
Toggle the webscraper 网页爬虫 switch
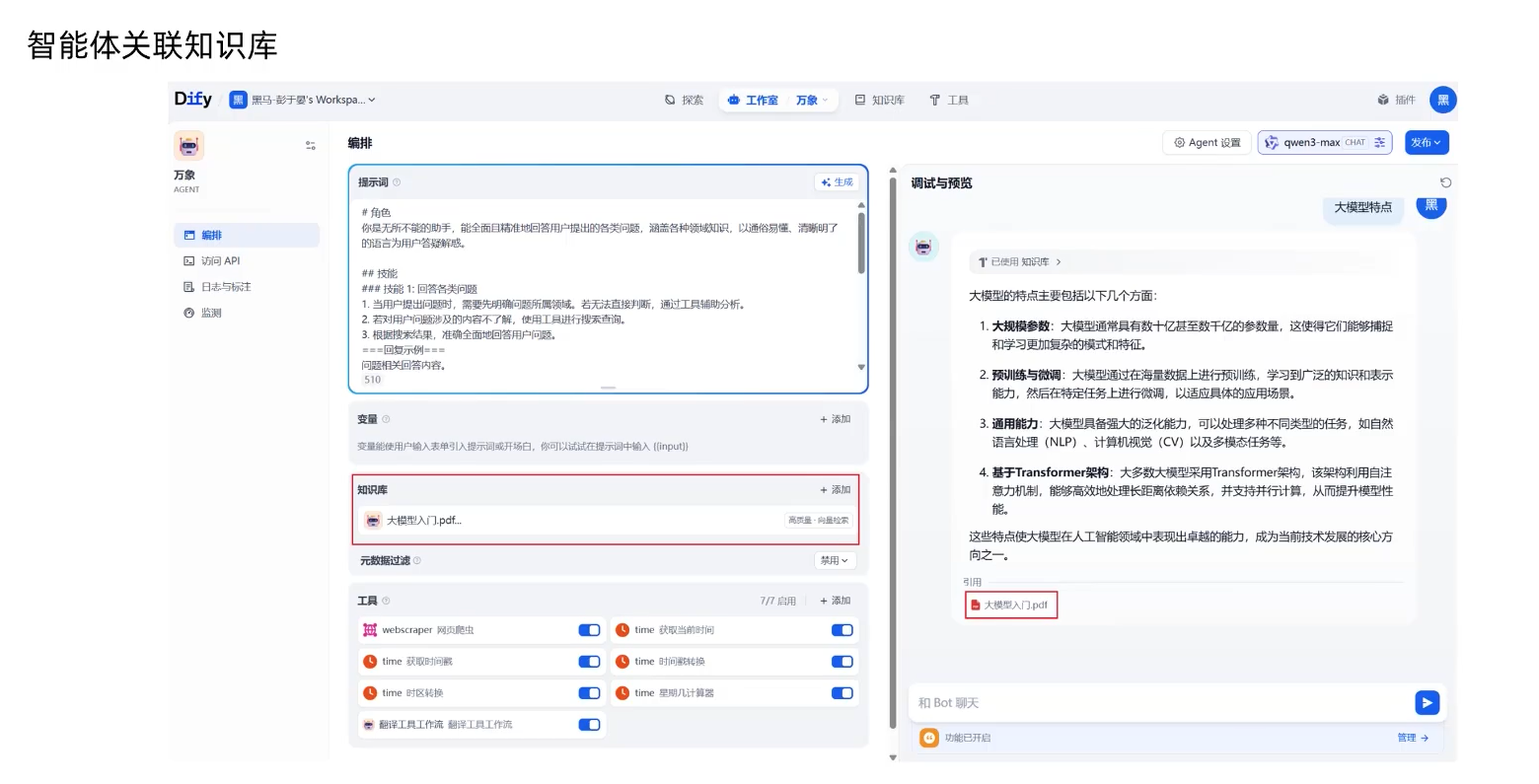589,630
